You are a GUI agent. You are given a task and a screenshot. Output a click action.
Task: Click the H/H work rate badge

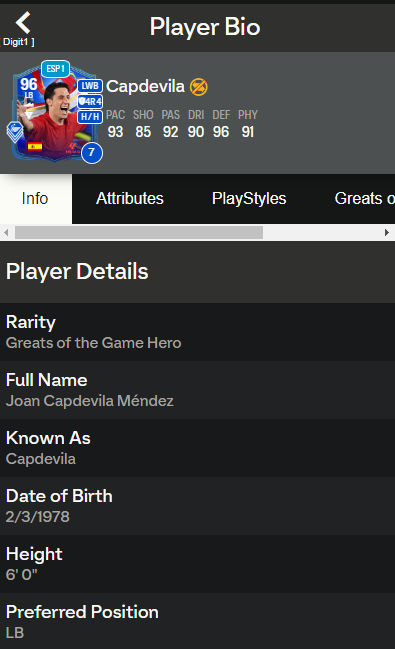point(90,117)
